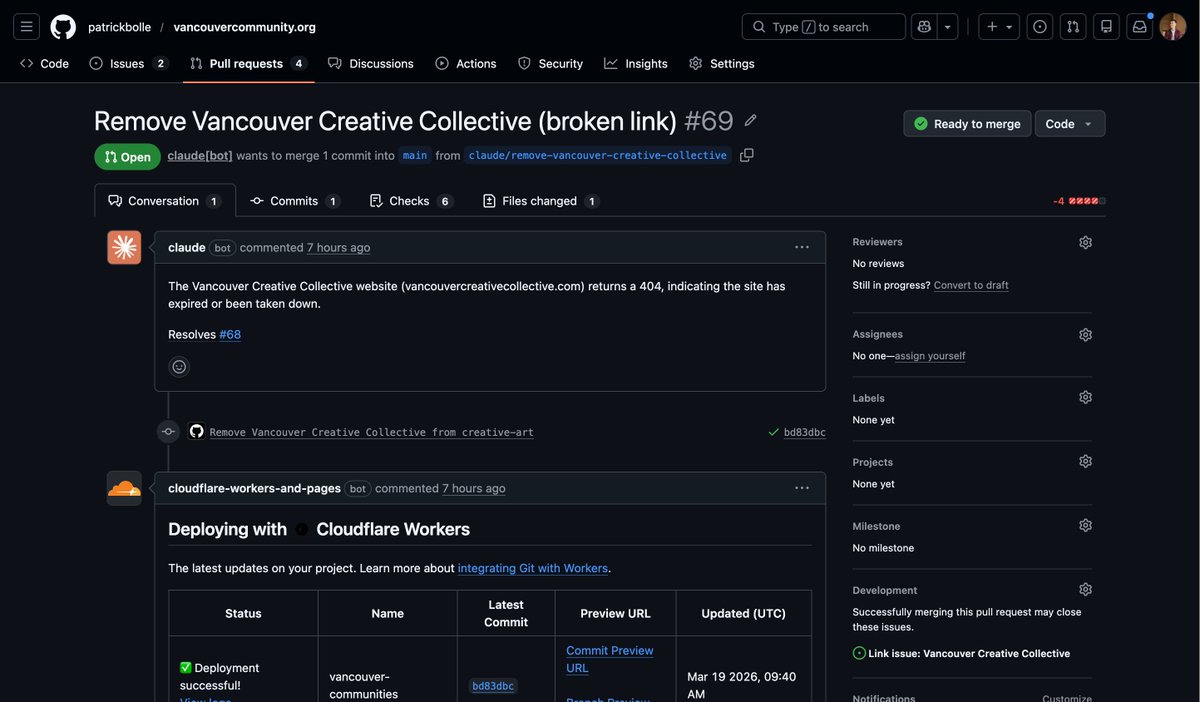This screenshot has height=702, width=1200.
Task: Open the 7 hours ago timestamp on claude comment
Action: 338,248
